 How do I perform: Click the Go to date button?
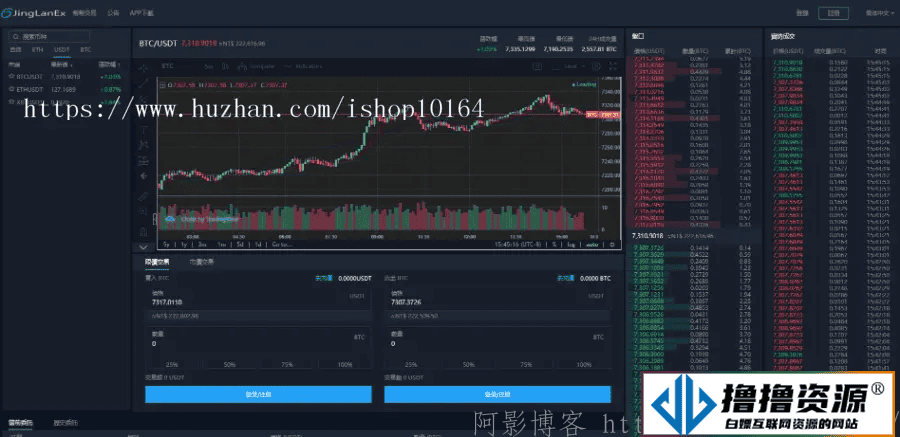click(x=282, y=244)
